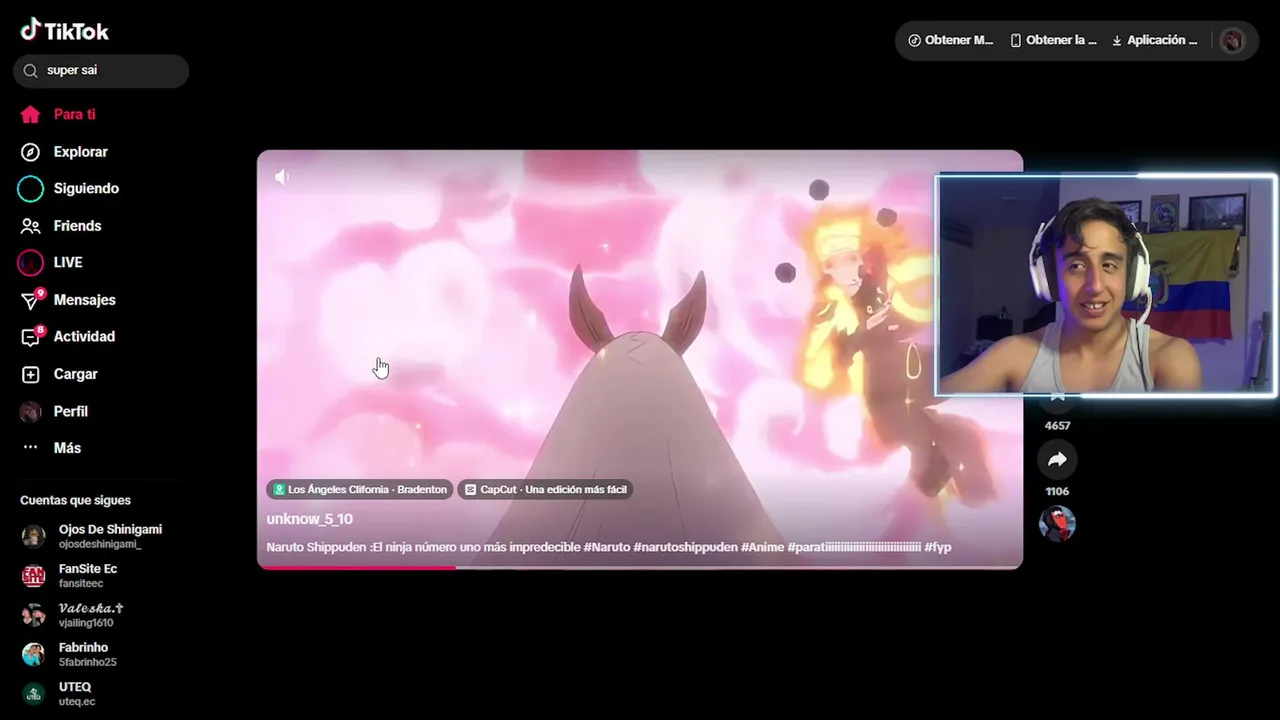Toggle video mute speaker icon
This screenshot has width=1280, height=720.
coord(282,177)
